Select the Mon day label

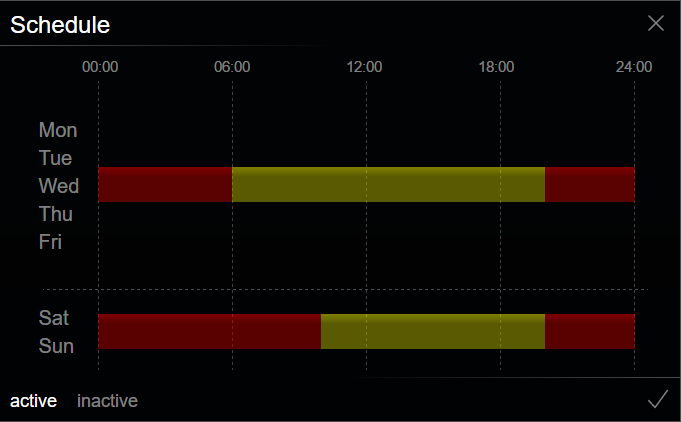pos(58,130)
